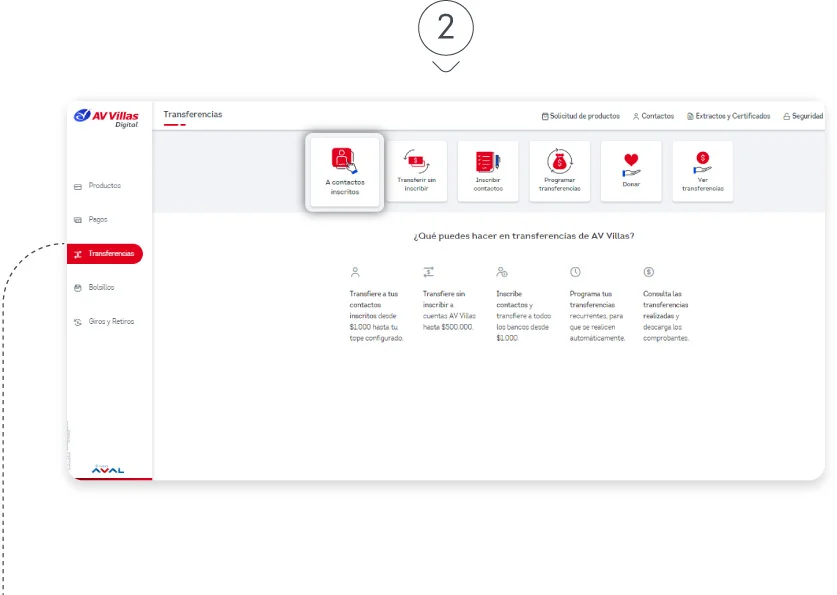Click the Transferencias page heading
Image resolution: width=837 pixels, height=595 pixels.
point(193,114)
